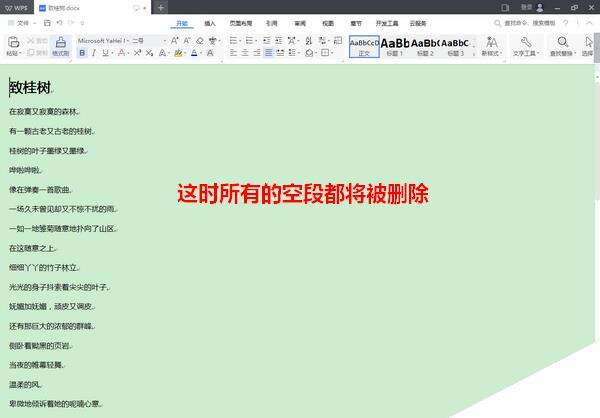Open the font name combo box
Viewport: 600px width, 418px height.
(103, 40)
